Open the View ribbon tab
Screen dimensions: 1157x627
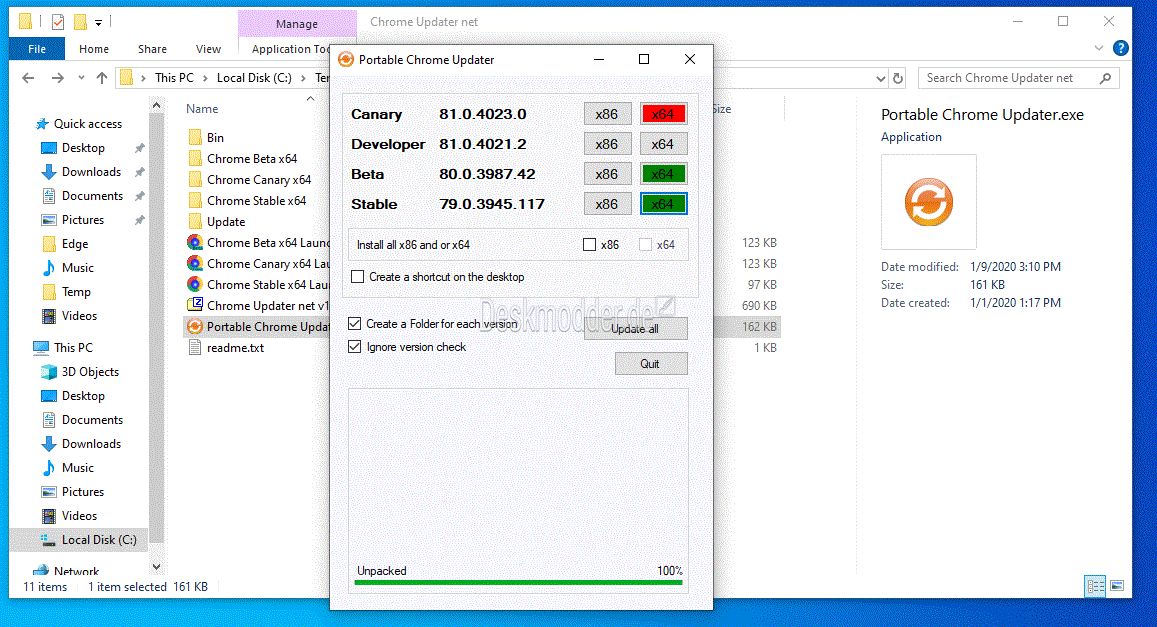click(x=208, y=49)
